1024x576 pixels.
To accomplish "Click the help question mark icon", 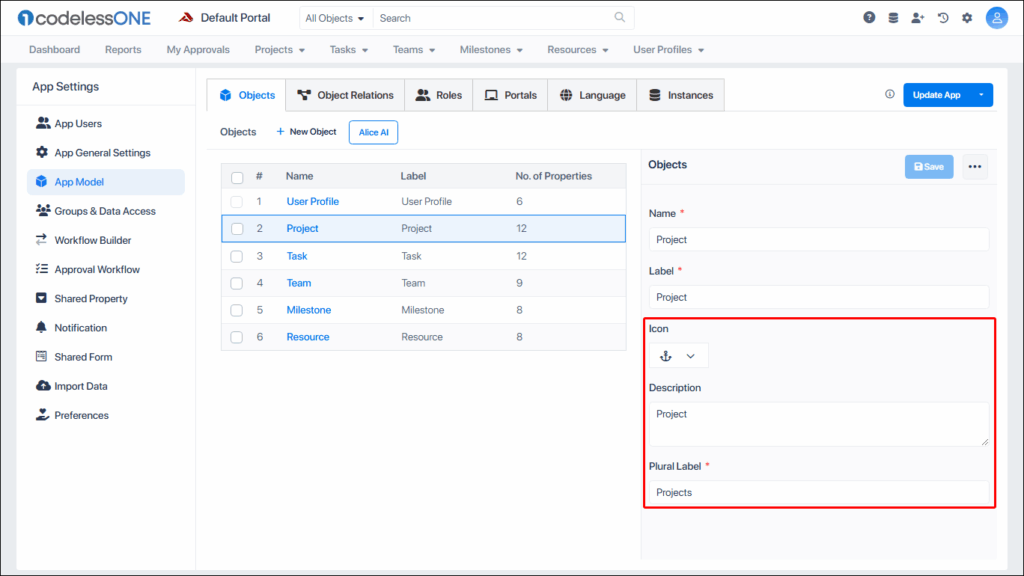I will coord(869,18).
